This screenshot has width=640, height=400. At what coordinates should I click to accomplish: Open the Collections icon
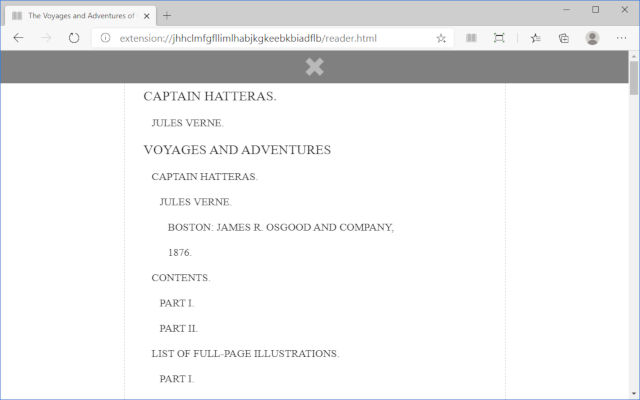pyautogui.click(x=564, y=38)
